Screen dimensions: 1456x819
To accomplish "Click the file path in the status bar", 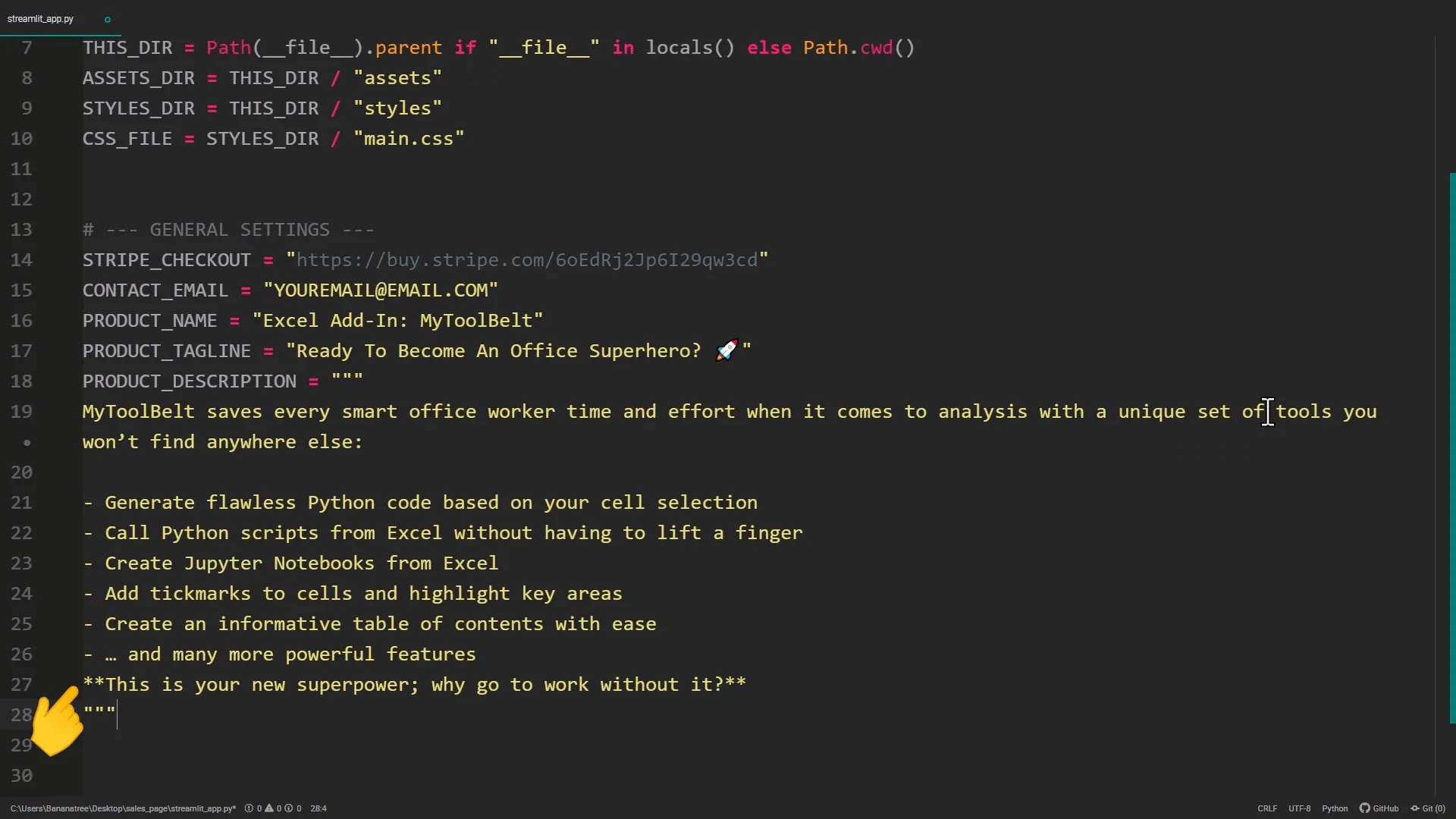I will (x=123, y=808).
